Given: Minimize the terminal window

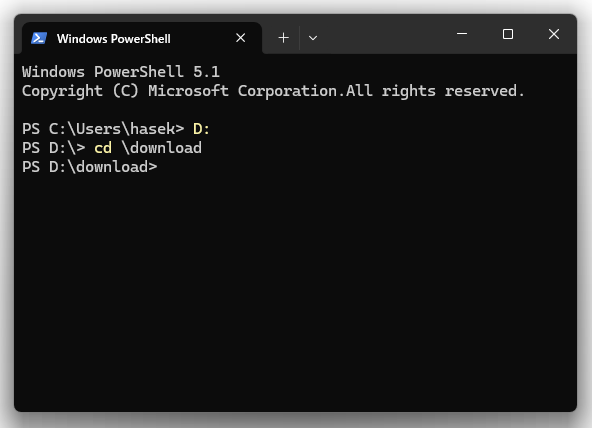Looking at the screenshot, I should coord(462,34).
